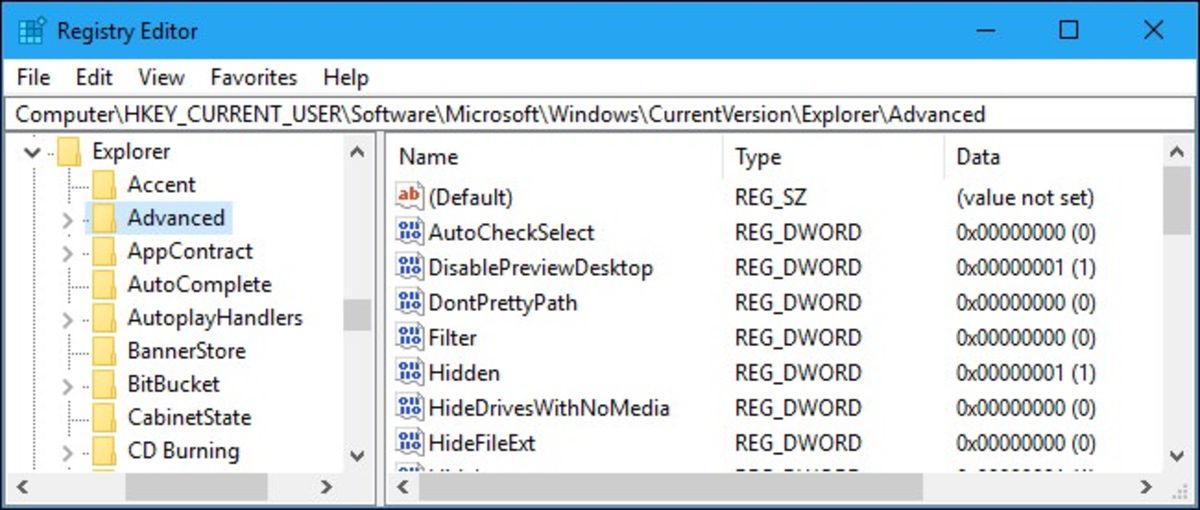
Task: Click DontPrettyPath value name
Action: [503, 302]
